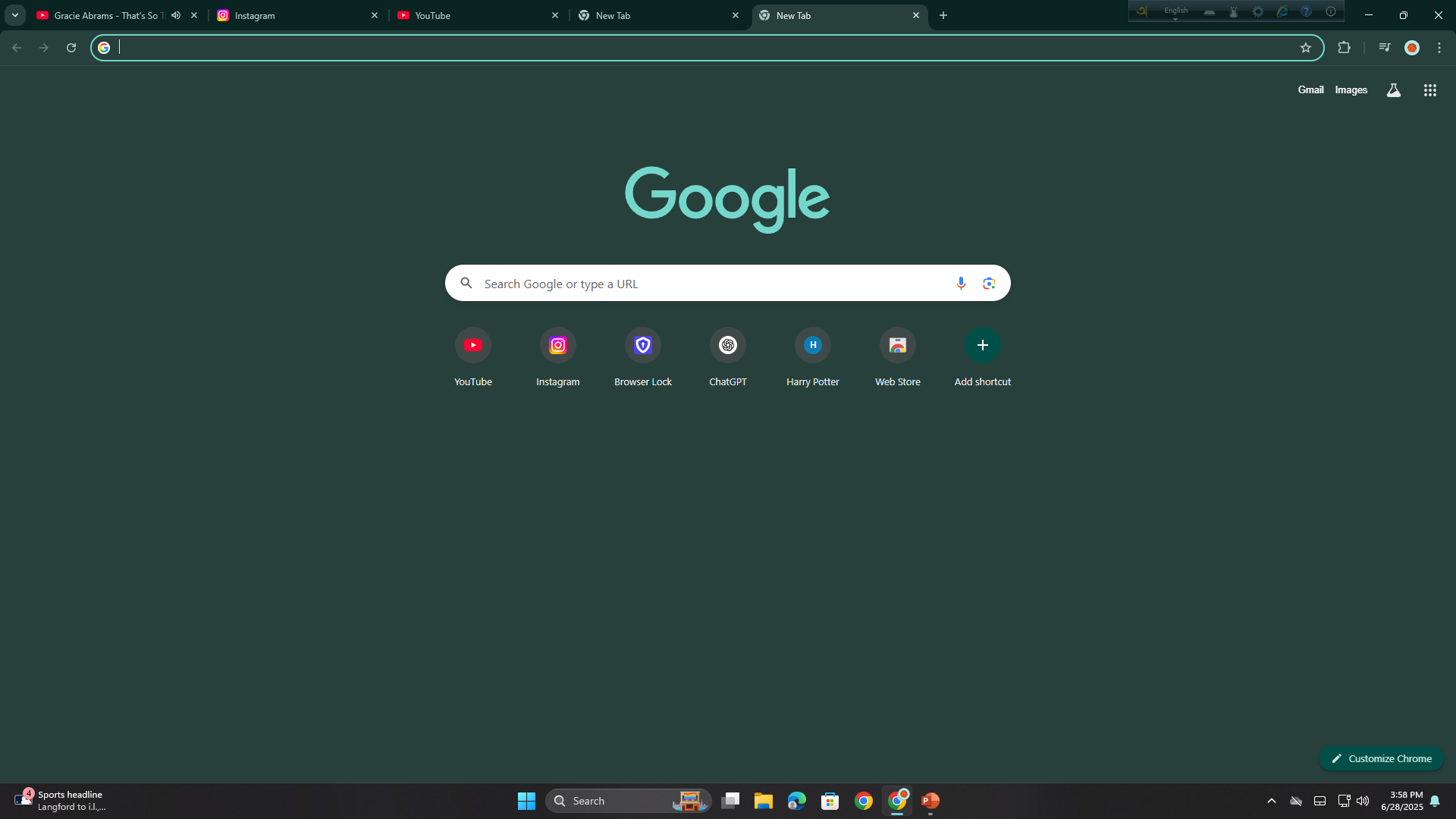Viewport: 1456px width, 819px height.
Task: Click the Avro exit power icon
Action: coord(1331,11)
